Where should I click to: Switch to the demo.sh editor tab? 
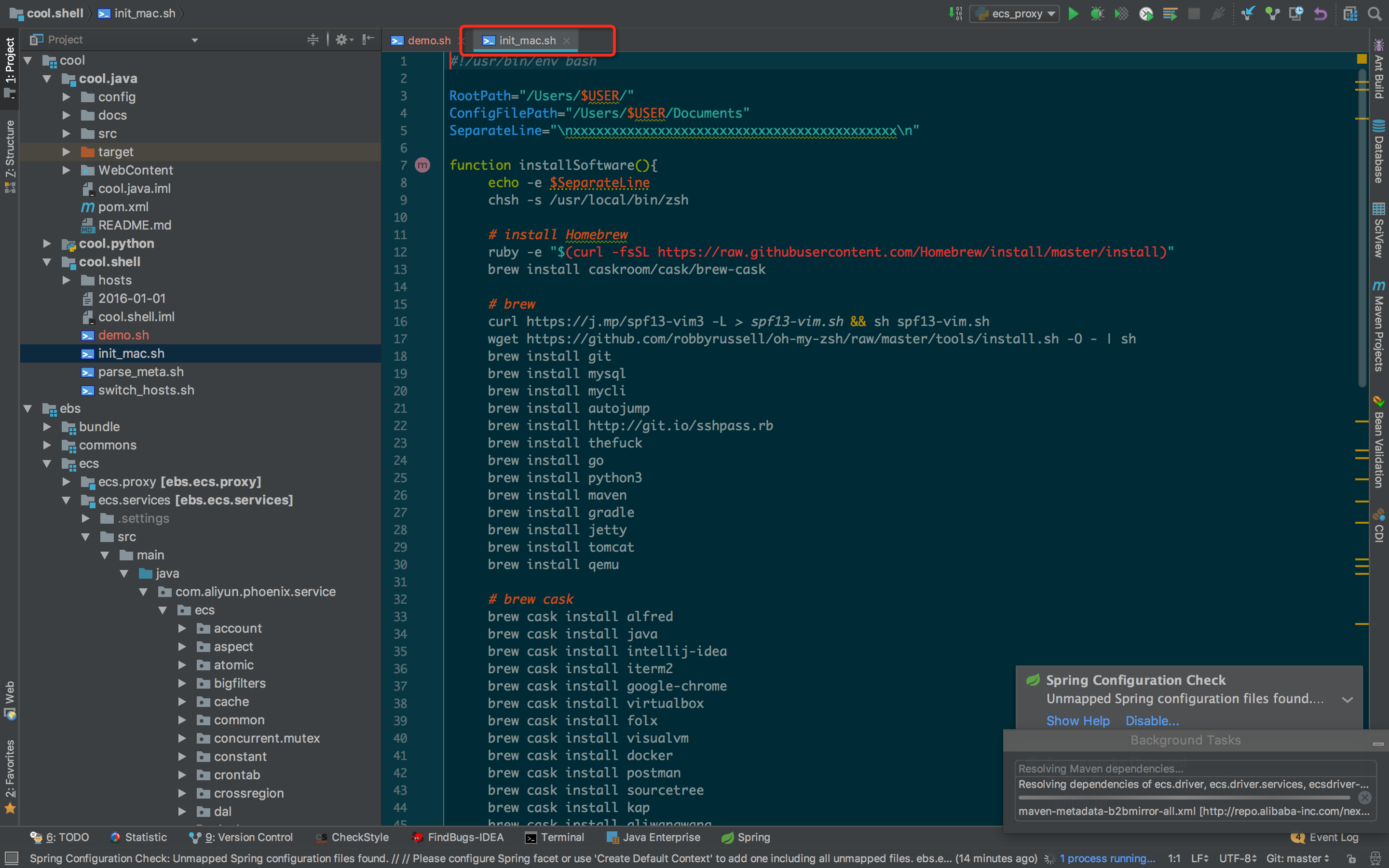click(428, 40)
